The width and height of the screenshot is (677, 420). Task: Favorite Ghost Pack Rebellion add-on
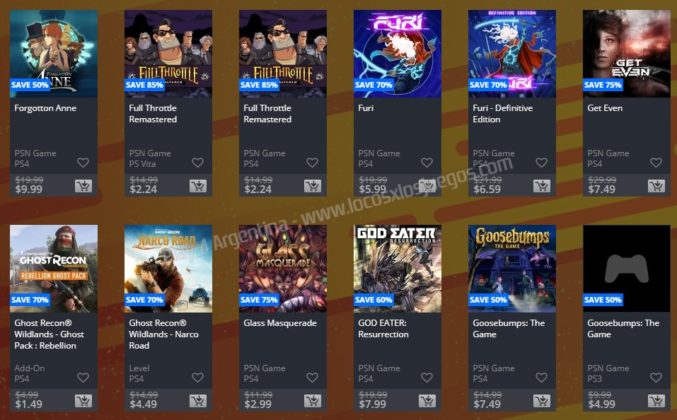pyautogui.click(x=83, y=378)
